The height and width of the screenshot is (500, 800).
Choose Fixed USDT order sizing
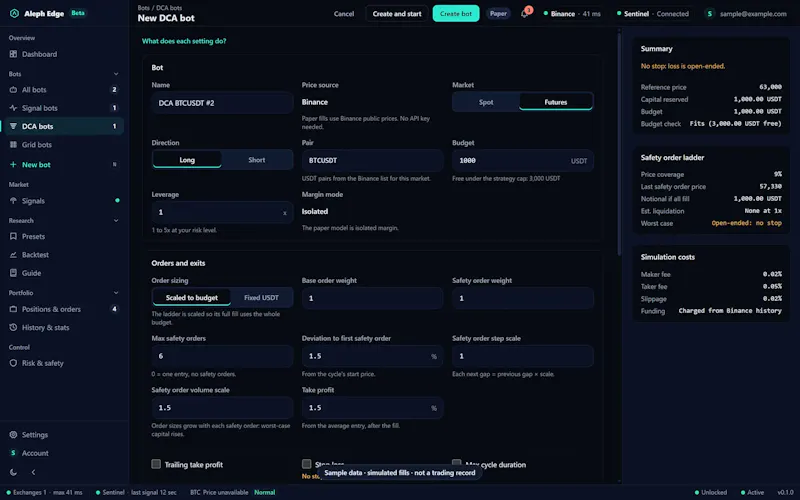261,297
